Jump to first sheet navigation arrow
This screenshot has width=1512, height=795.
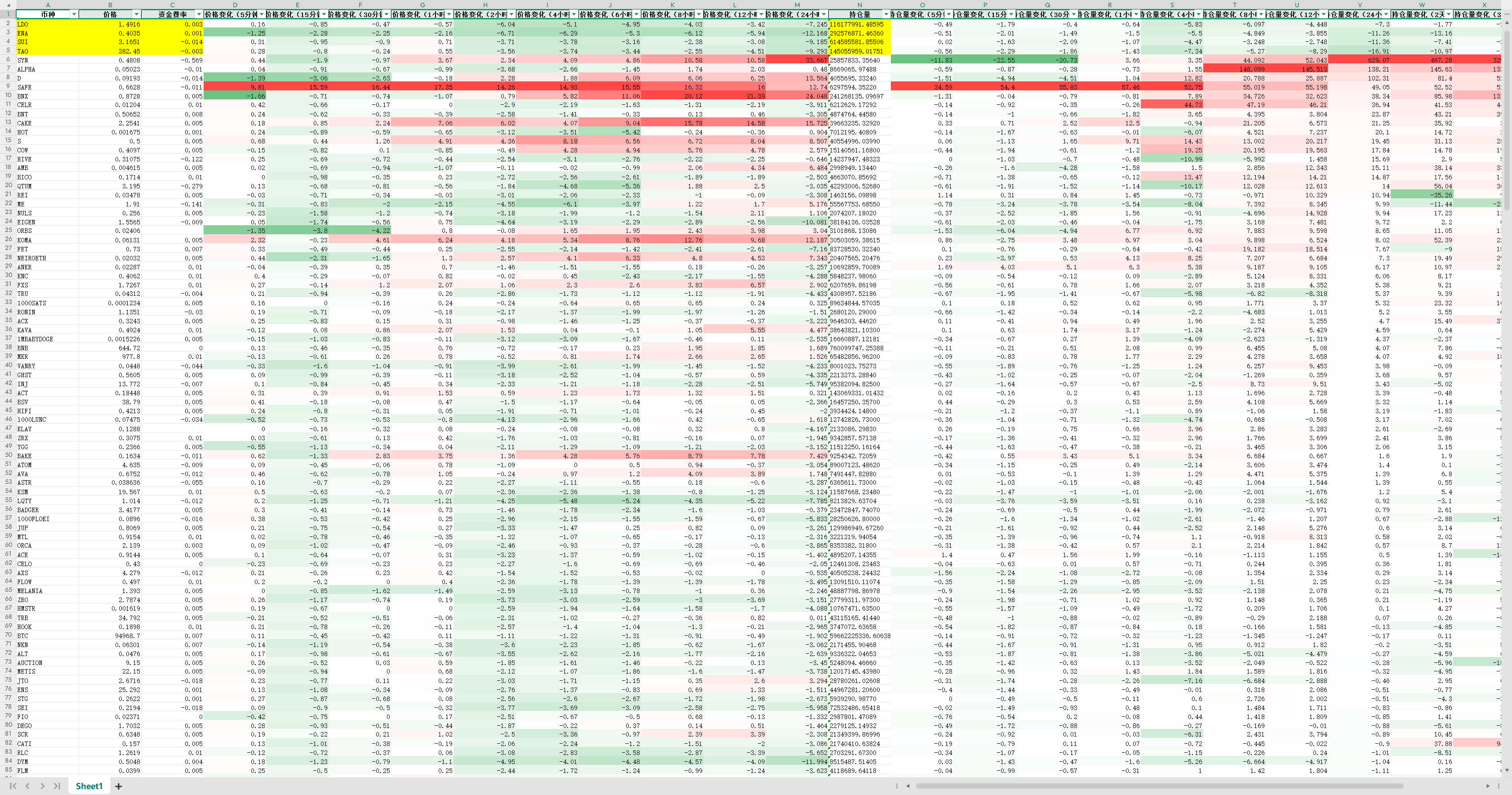[x=13, y=786]
